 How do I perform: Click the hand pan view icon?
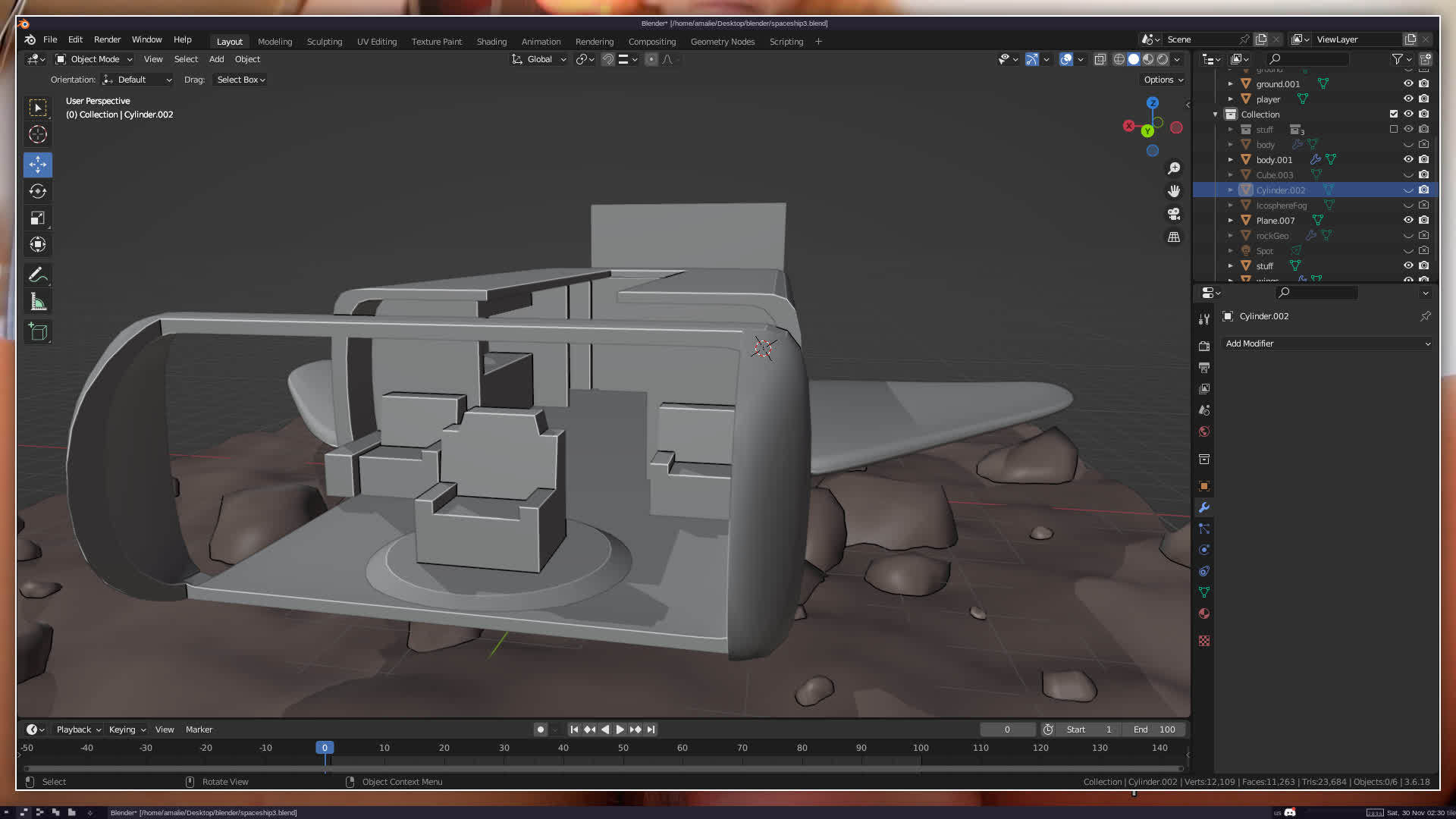(x=1174, y=191)
